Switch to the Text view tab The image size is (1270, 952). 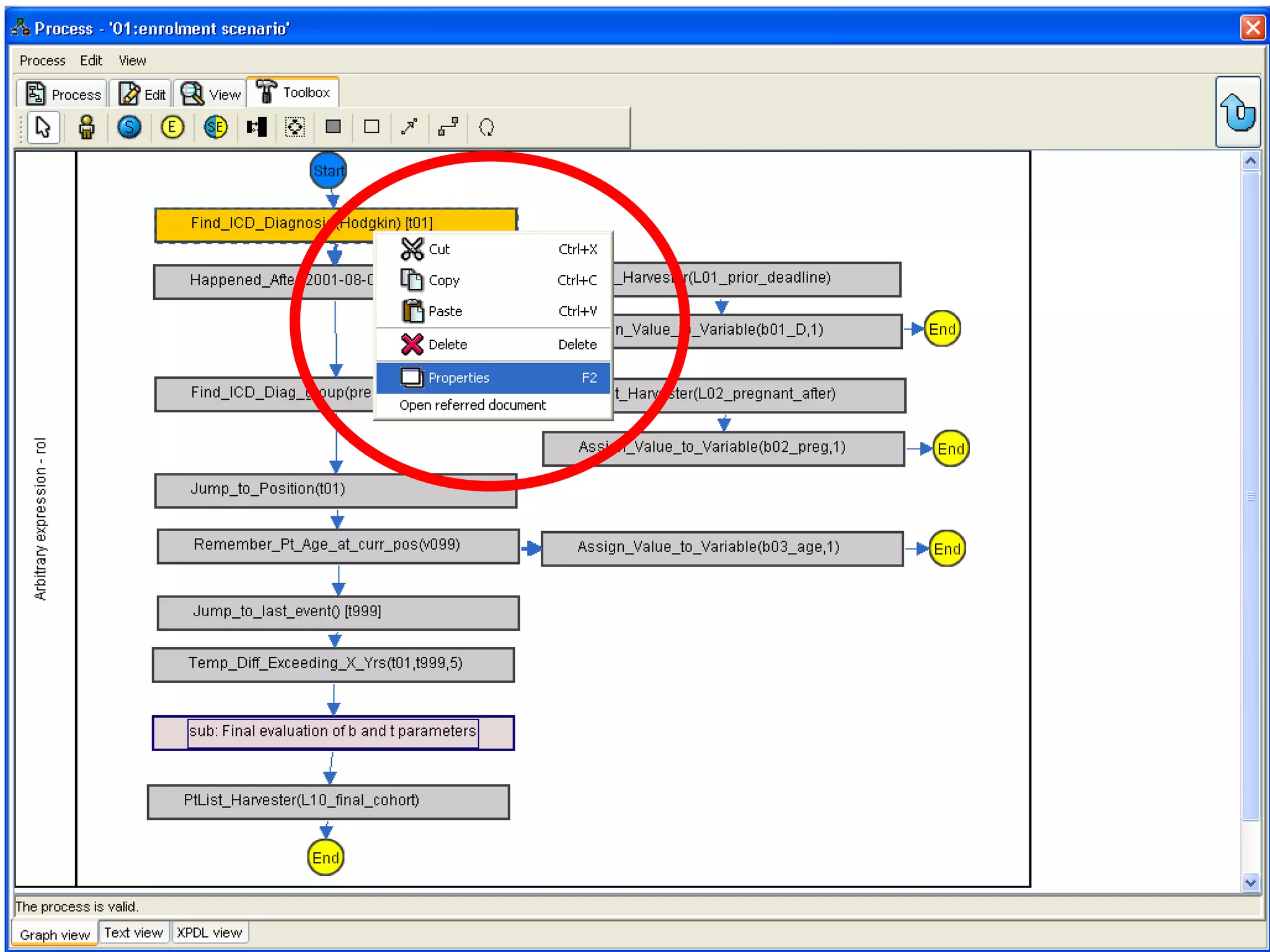(133, 933)
